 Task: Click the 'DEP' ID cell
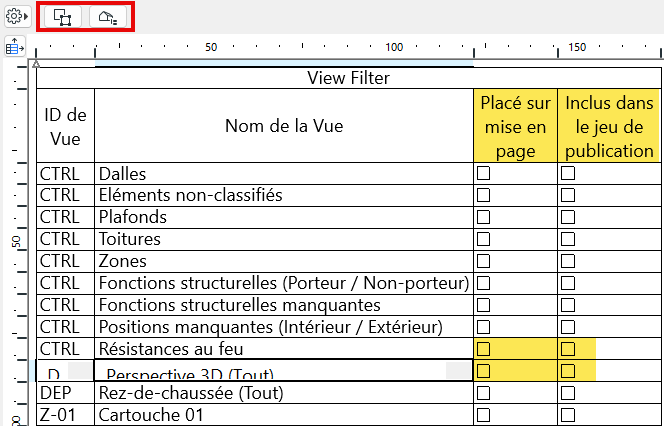[65, 393]
